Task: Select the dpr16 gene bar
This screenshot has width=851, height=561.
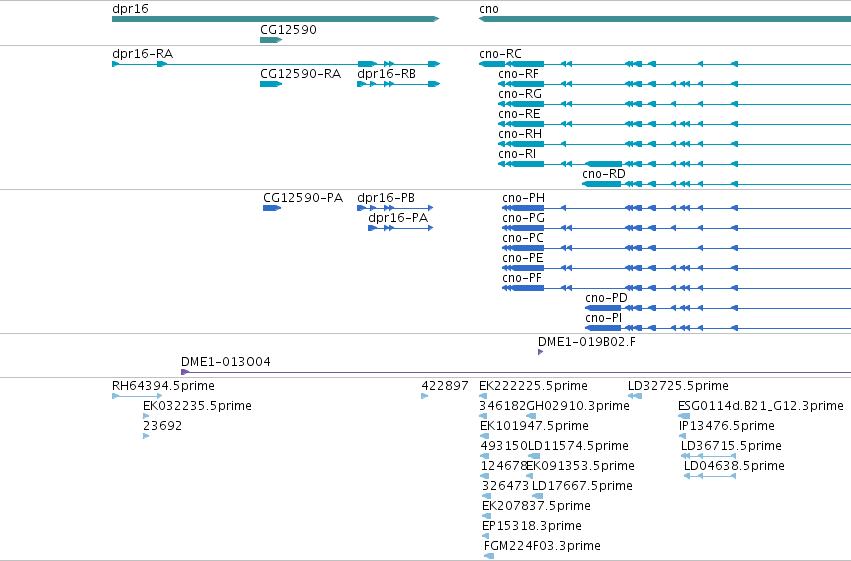Action: [275, 19]
